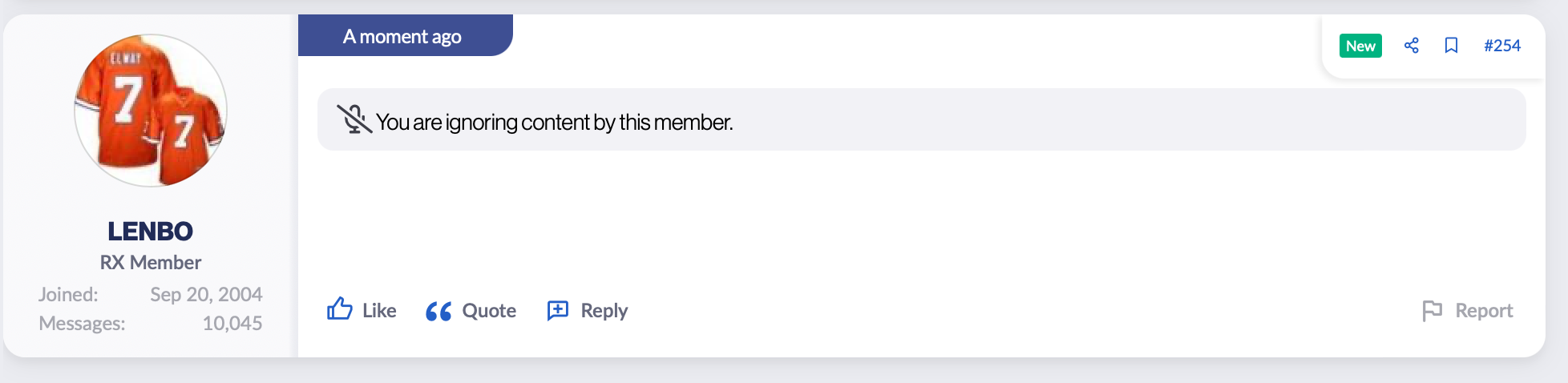Click the Like text label

pyautogui.click(x=379, y=311)
